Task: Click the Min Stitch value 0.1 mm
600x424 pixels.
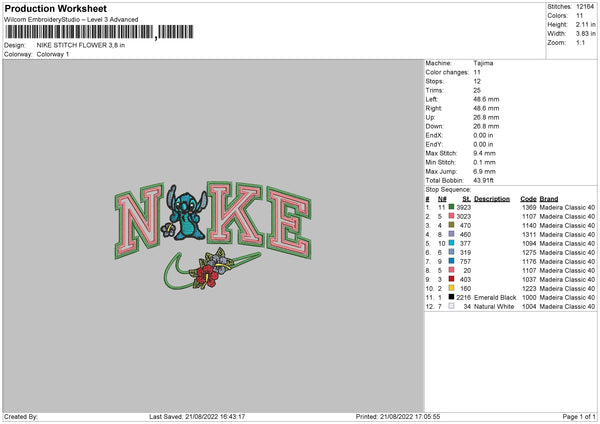Action: 484,162
